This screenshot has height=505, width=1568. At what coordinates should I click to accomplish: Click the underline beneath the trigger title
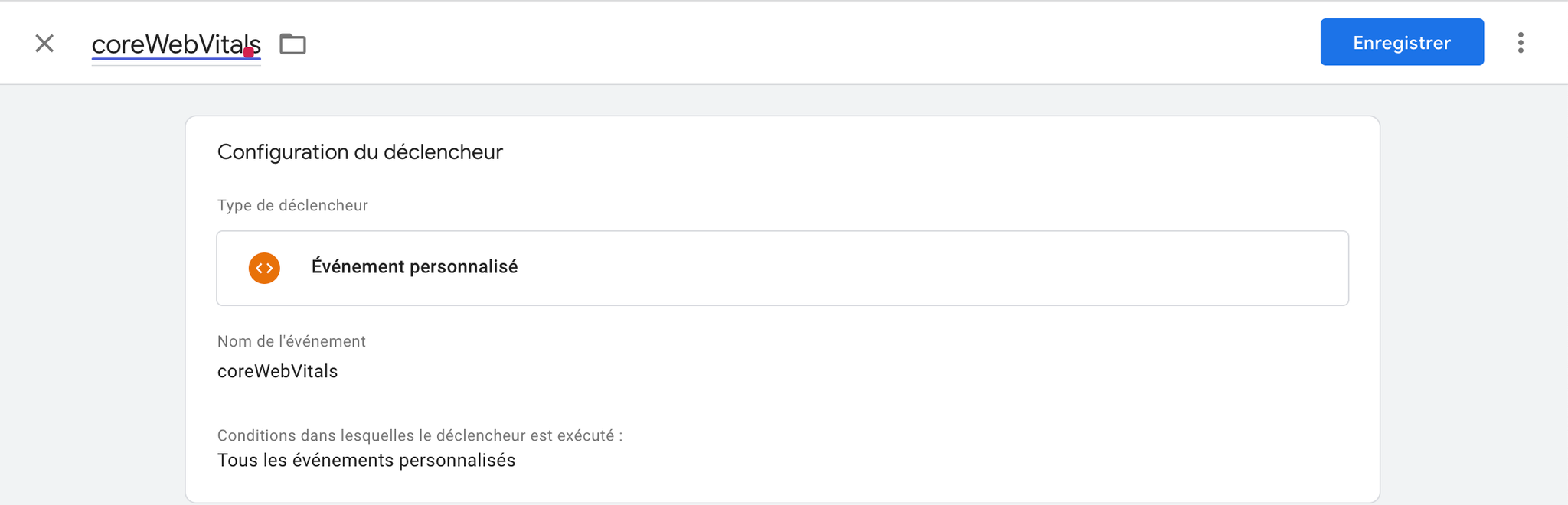[176, 59]
